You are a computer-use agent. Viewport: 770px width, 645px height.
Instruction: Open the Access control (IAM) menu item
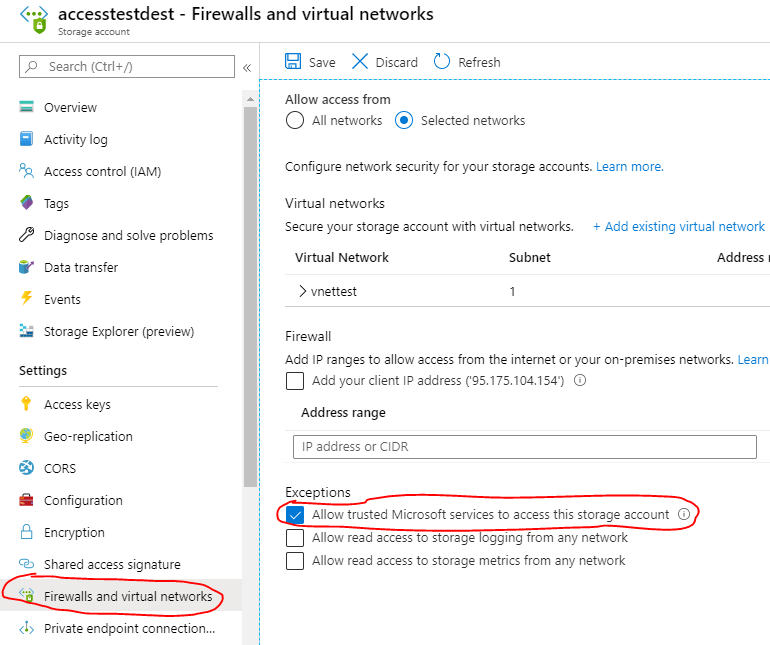[102, 171]
